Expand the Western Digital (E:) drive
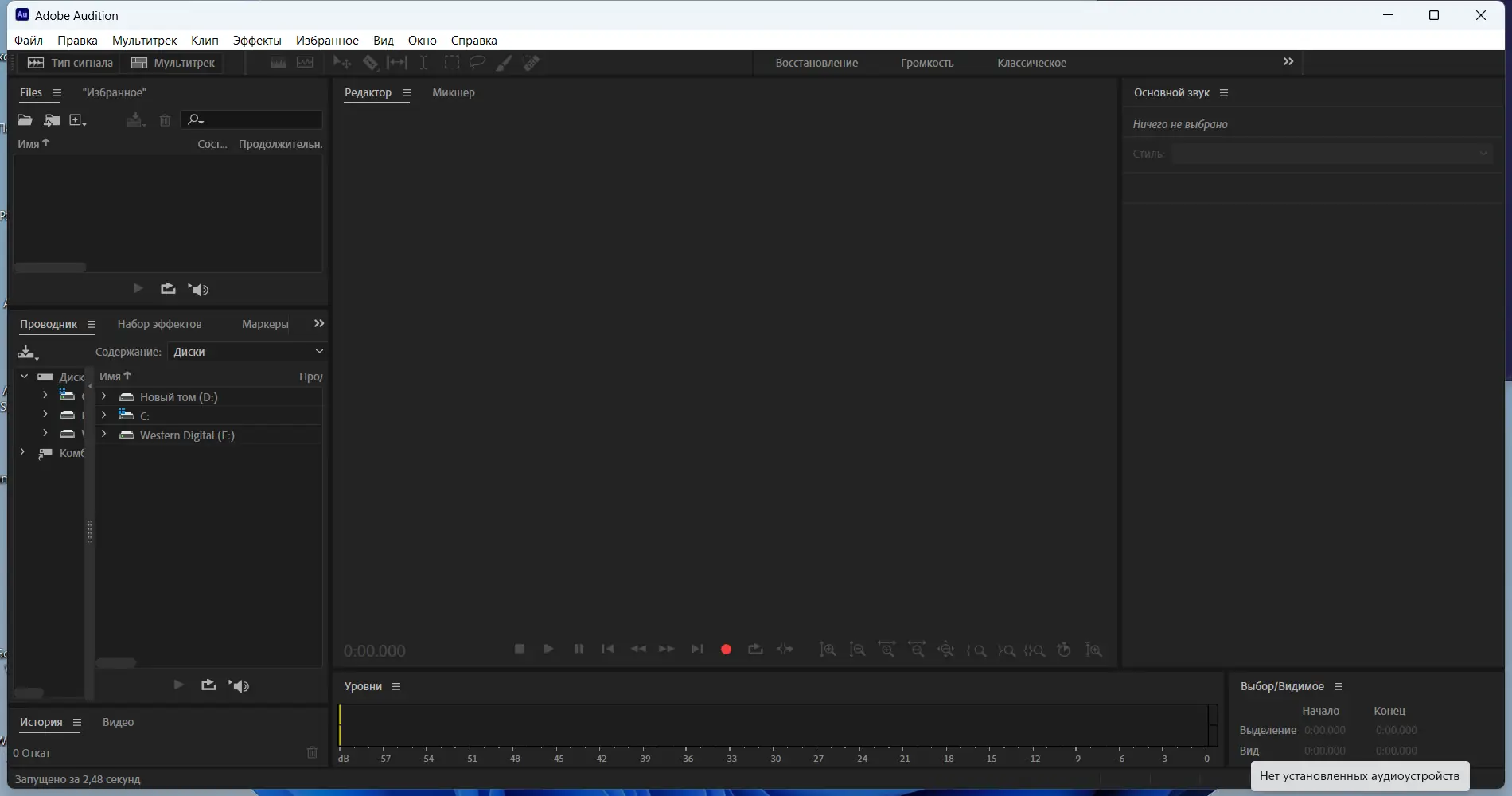Screen dimensions: 1512x796 pos(103,435)
